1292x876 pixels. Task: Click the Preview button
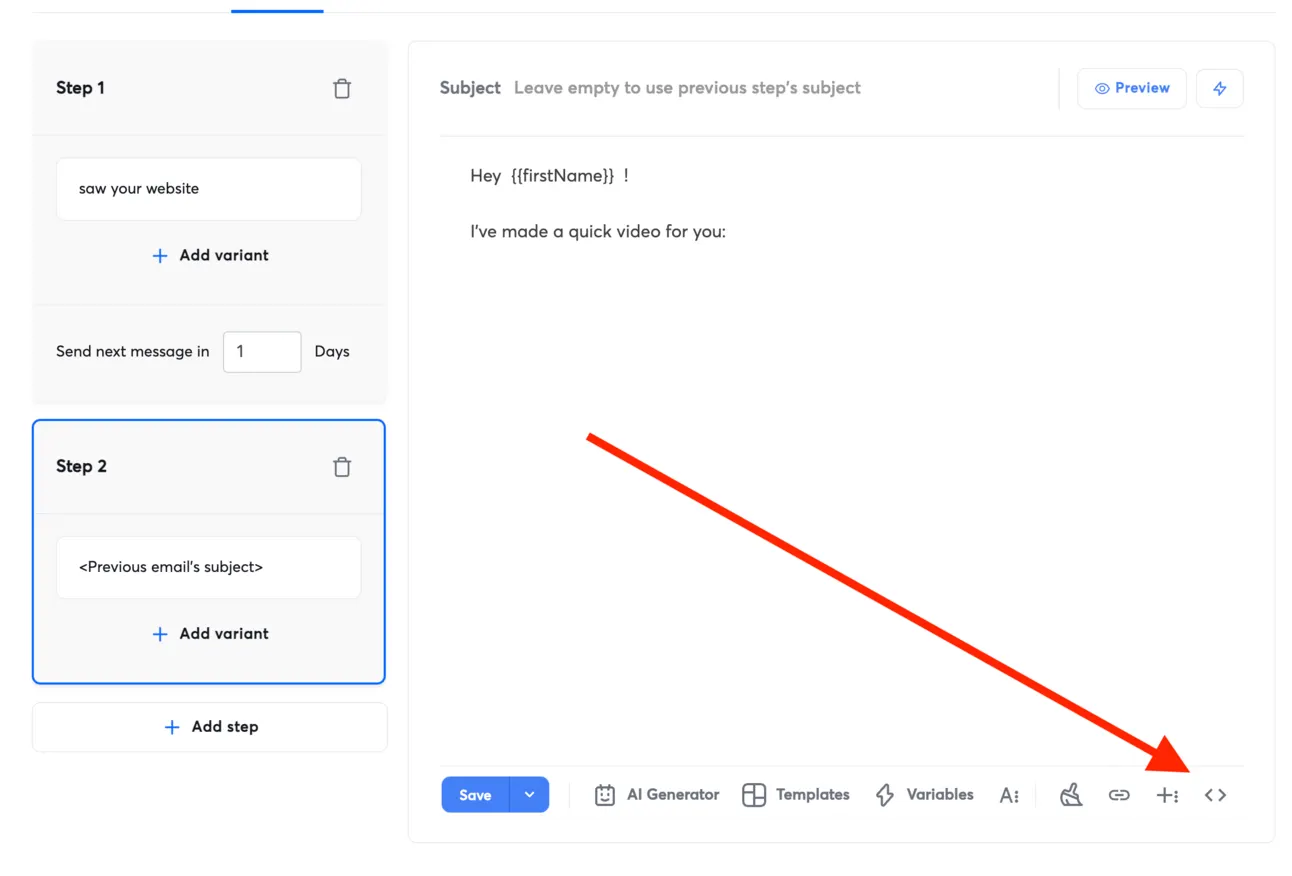(1132, 88)
